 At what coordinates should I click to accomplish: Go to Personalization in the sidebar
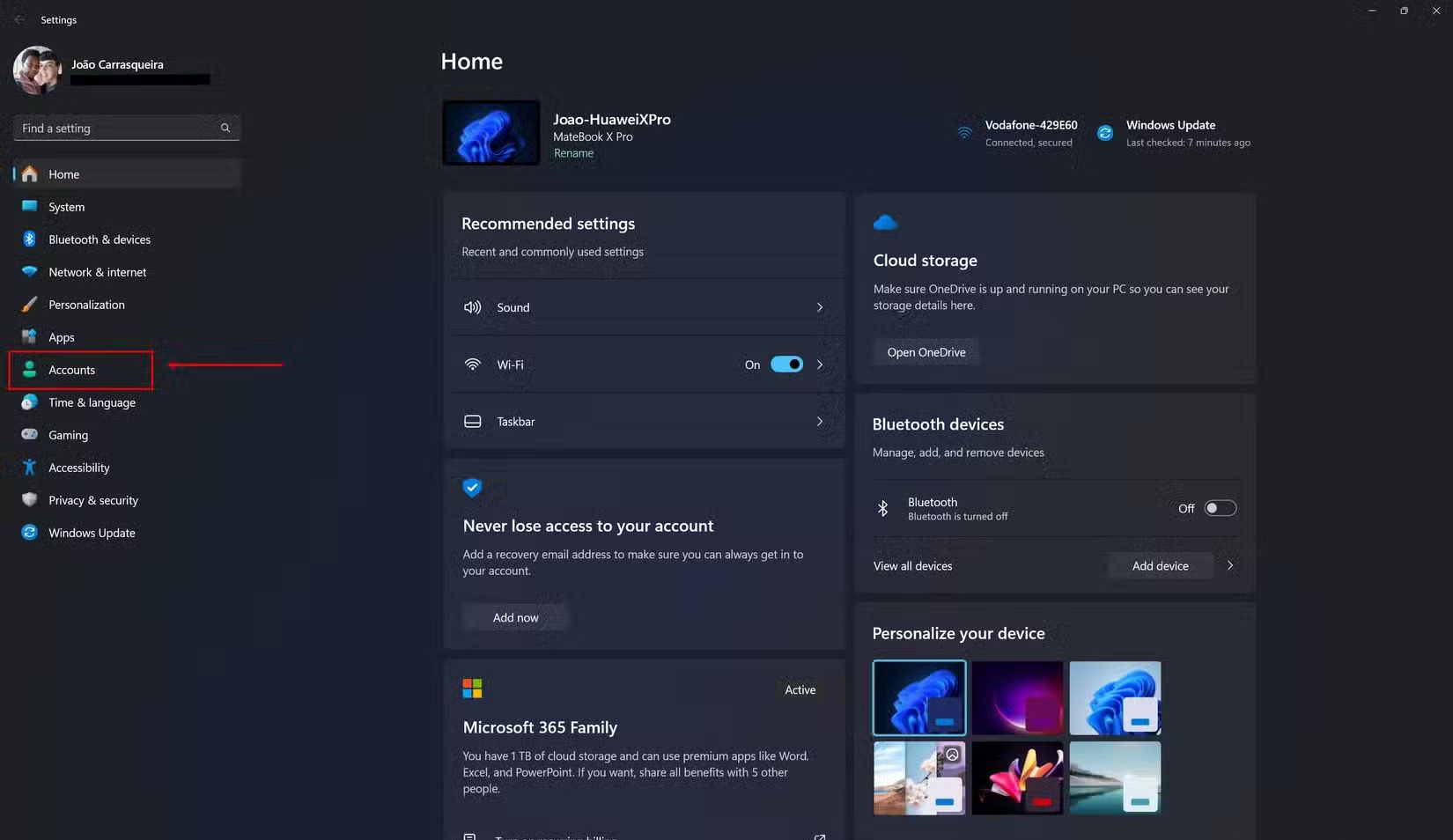tap(86, 305)
